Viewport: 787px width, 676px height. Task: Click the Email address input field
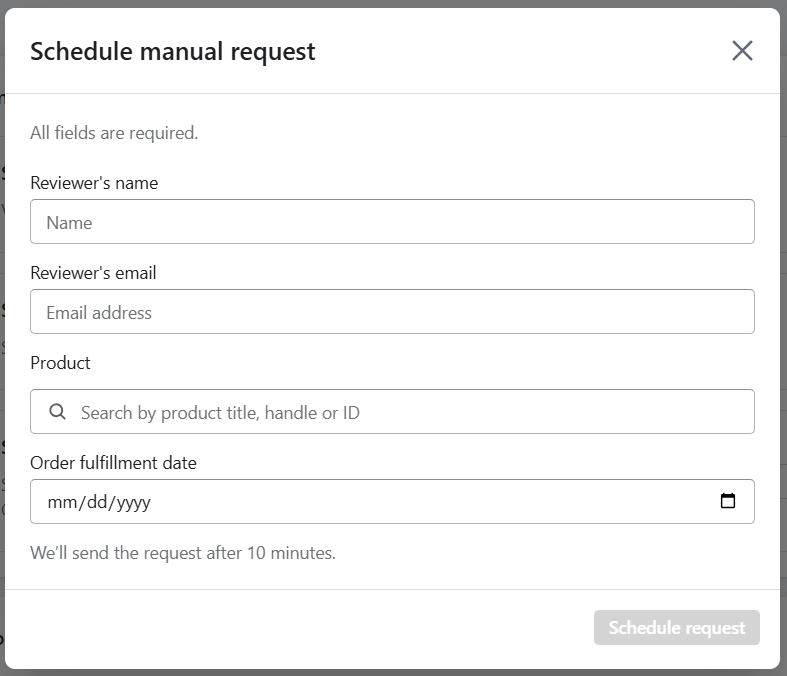point(392,312)
